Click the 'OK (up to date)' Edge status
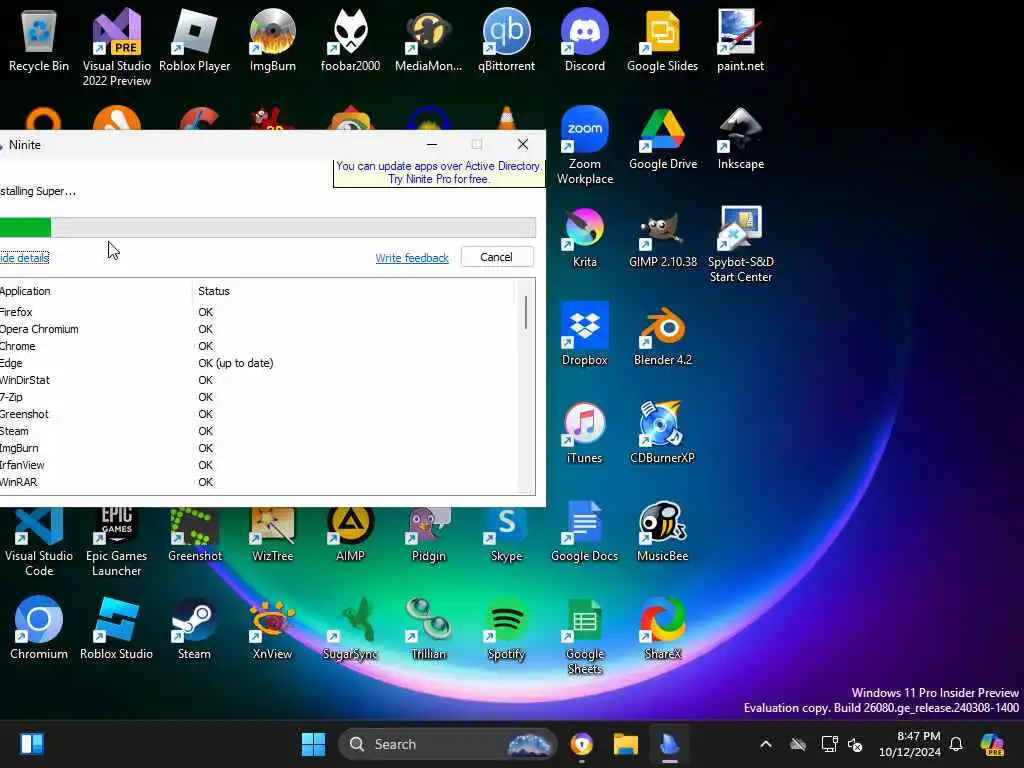The width and height of the screenshot is (1024, 768). tap(236, 363)
